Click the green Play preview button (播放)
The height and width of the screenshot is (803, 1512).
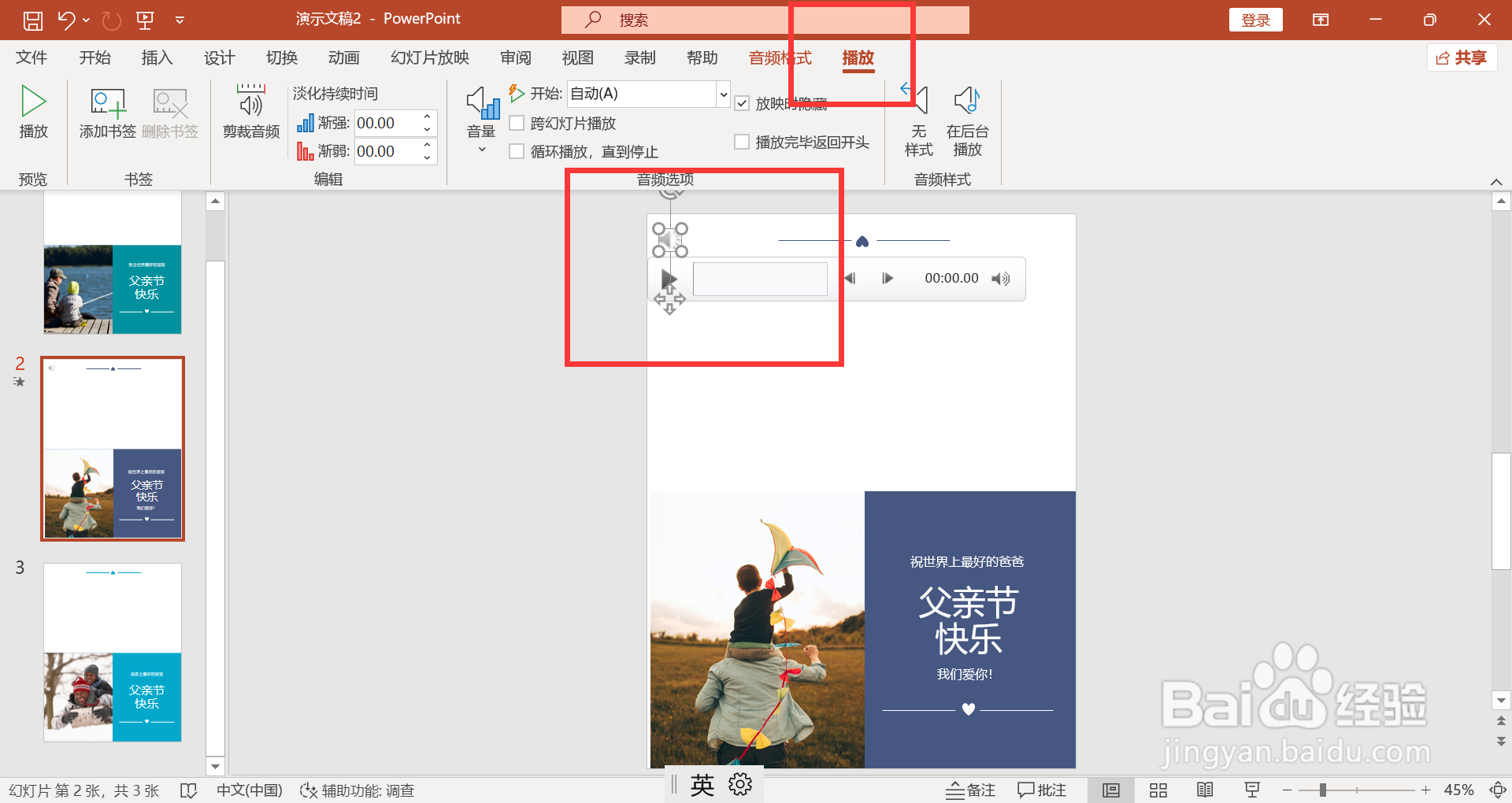click(x=34, y=113)
